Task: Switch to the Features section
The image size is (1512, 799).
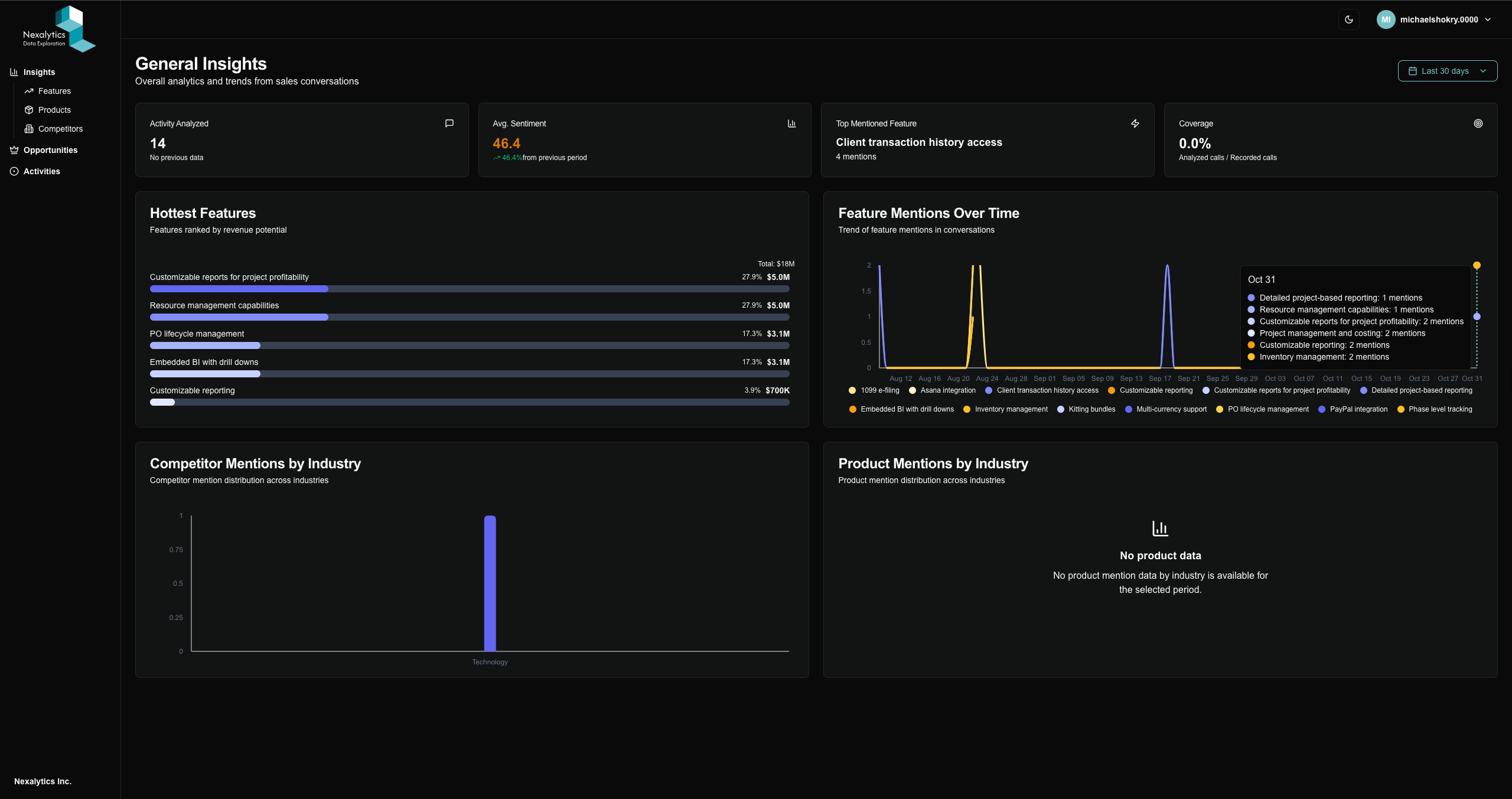Action: pyautogui.click(x=55, y=91)
